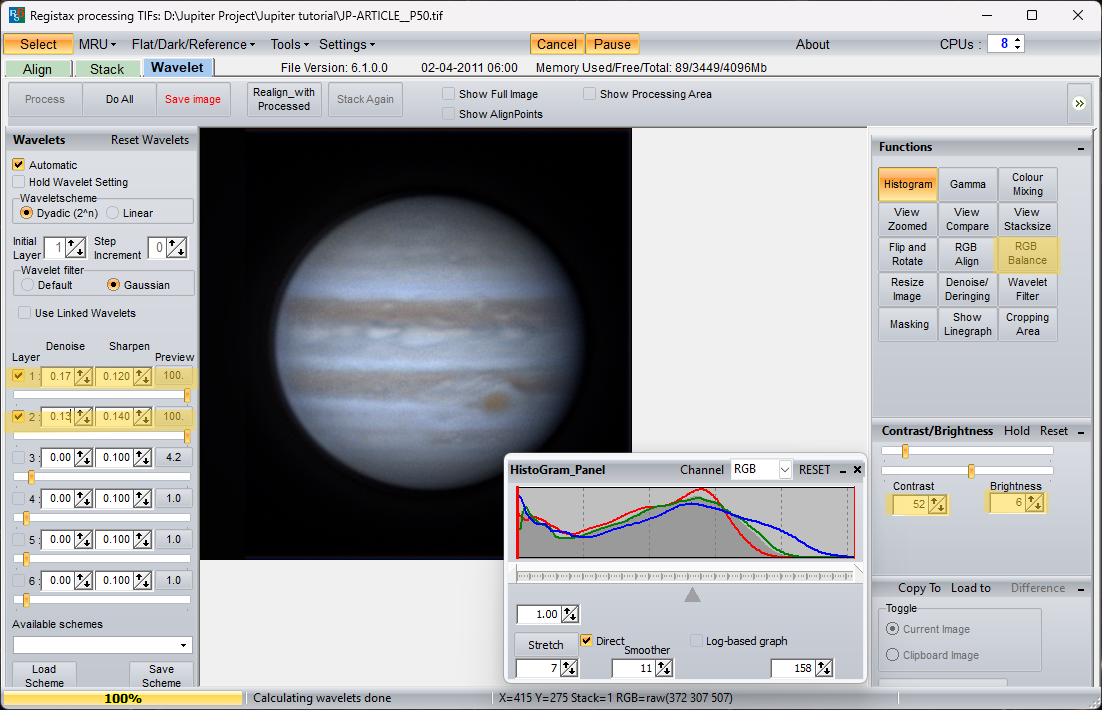Click Layer 2 Sharpen spinner arrows
This screenshot has height=710, width=1102.
pos(143,417)
